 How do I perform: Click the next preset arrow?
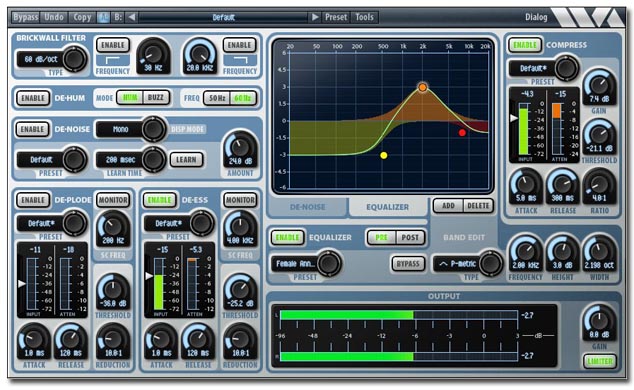point(315,17)
